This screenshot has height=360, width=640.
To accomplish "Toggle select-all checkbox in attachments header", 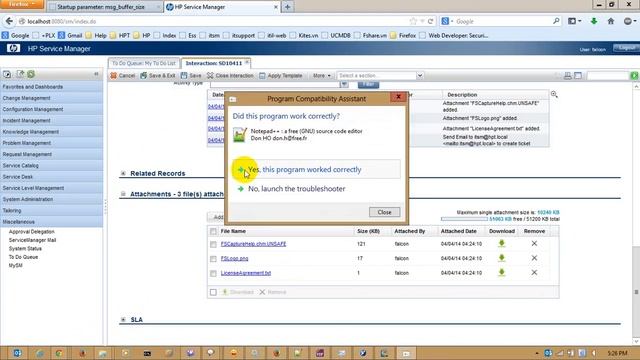I will tap(213, 231).
